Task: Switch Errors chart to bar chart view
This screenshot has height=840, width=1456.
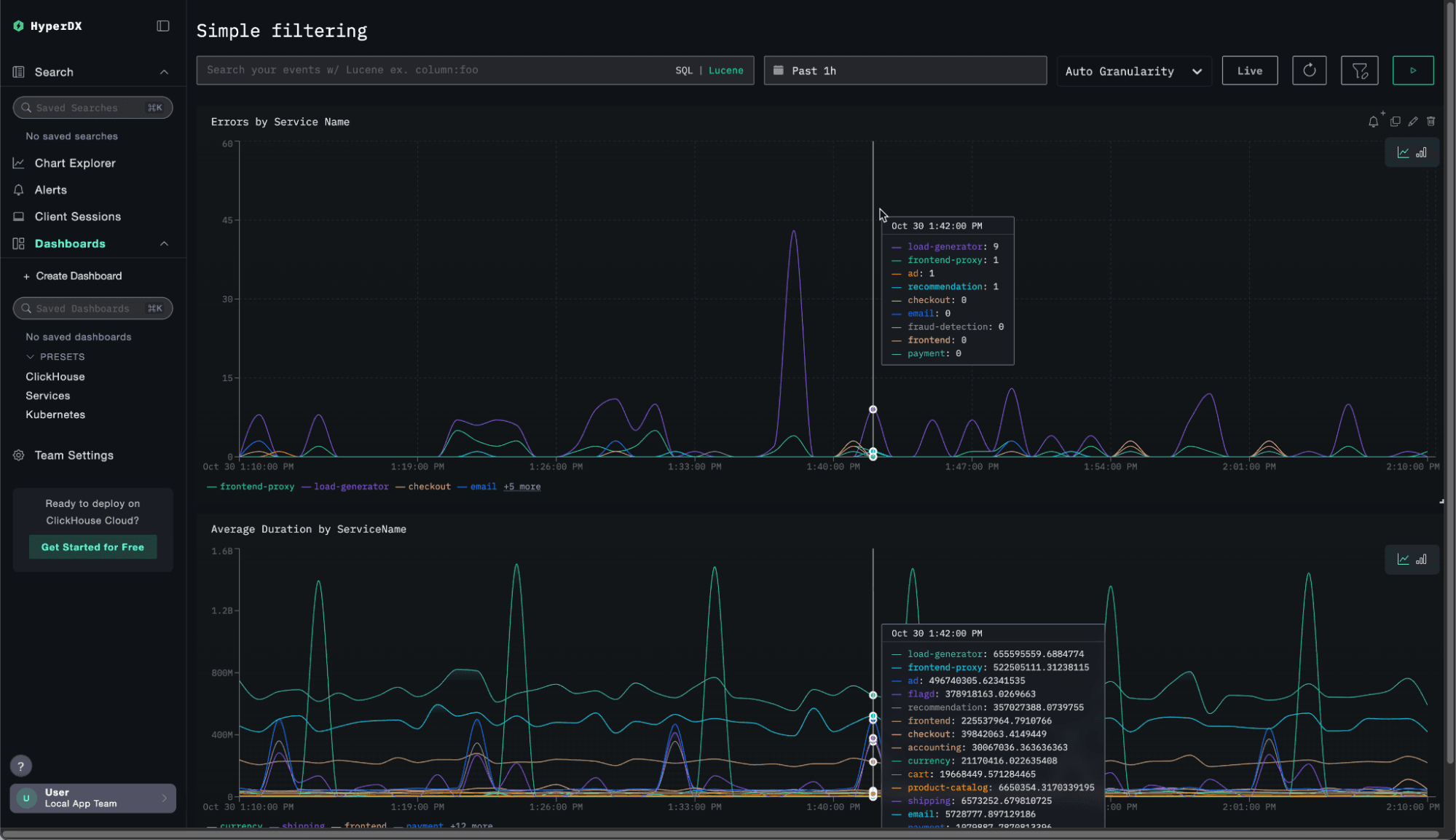Action: pyautogui.click(x=1422, y=152)
